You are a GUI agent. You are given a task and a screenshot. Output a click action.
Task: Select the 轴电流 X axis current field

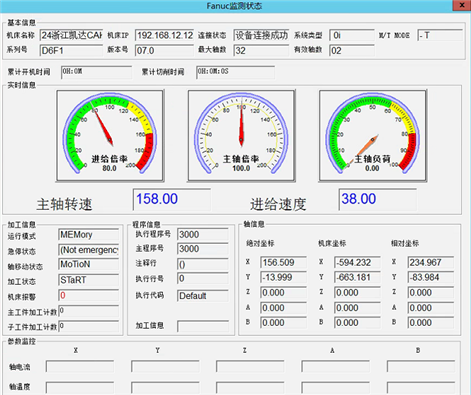80,366
